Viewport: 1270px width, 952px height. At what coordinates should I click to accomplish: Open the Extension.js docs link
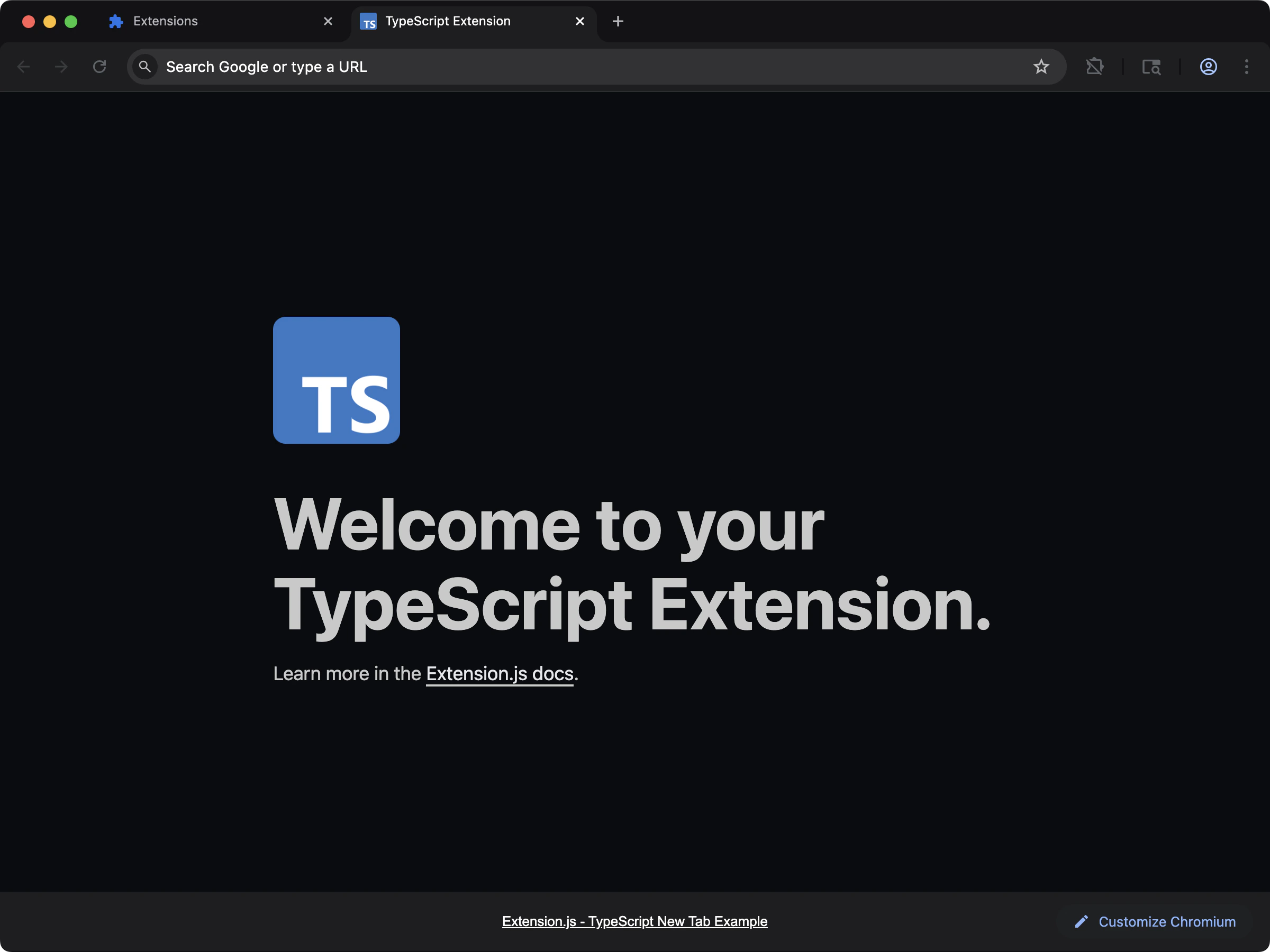tap(500, 674)
